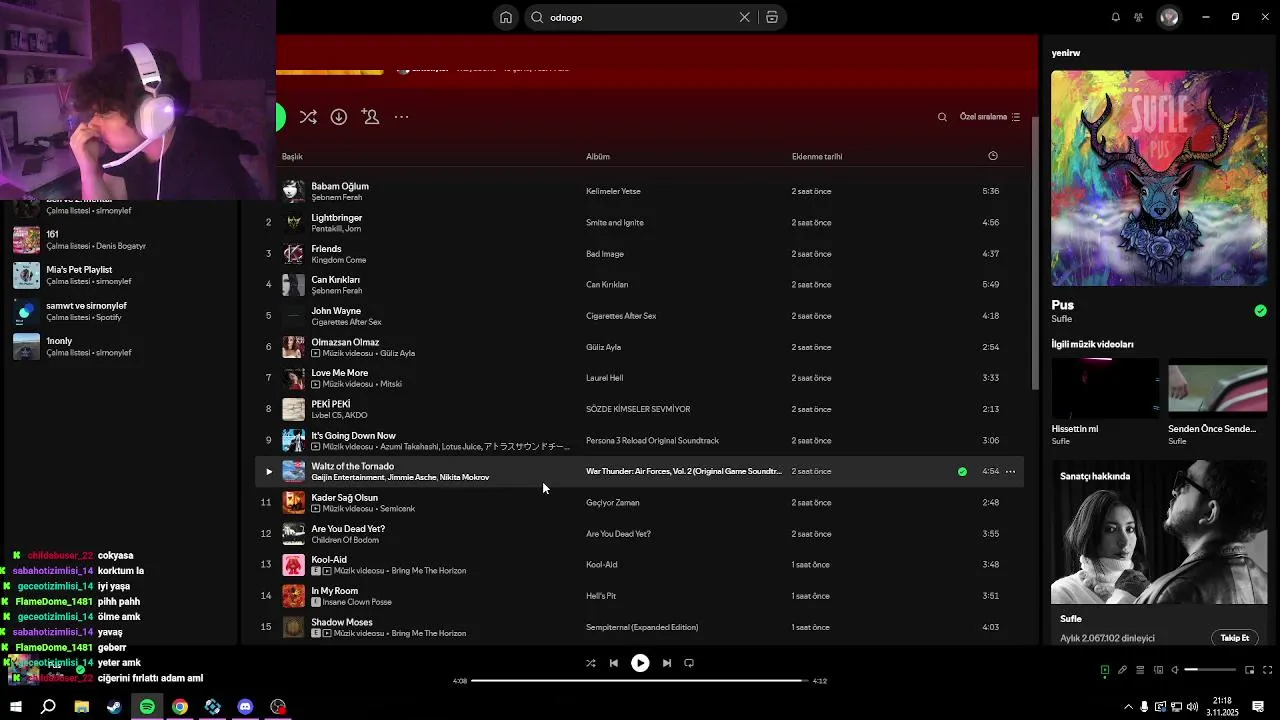Viewport: 1280px width, 720px height.
Task: Seek on the song progress bar
Action: [x=639, y=681]
